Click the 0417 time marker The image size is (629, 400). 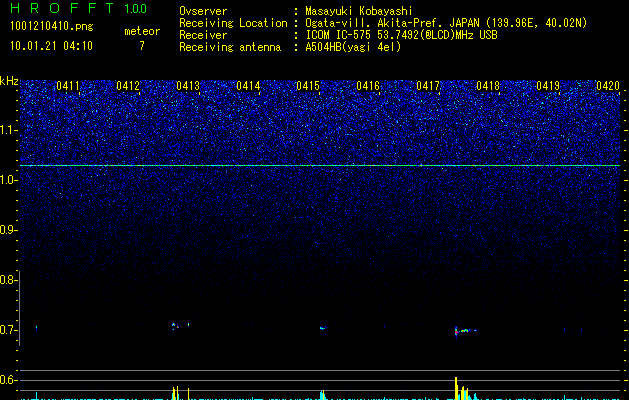(x=428, y=86)
